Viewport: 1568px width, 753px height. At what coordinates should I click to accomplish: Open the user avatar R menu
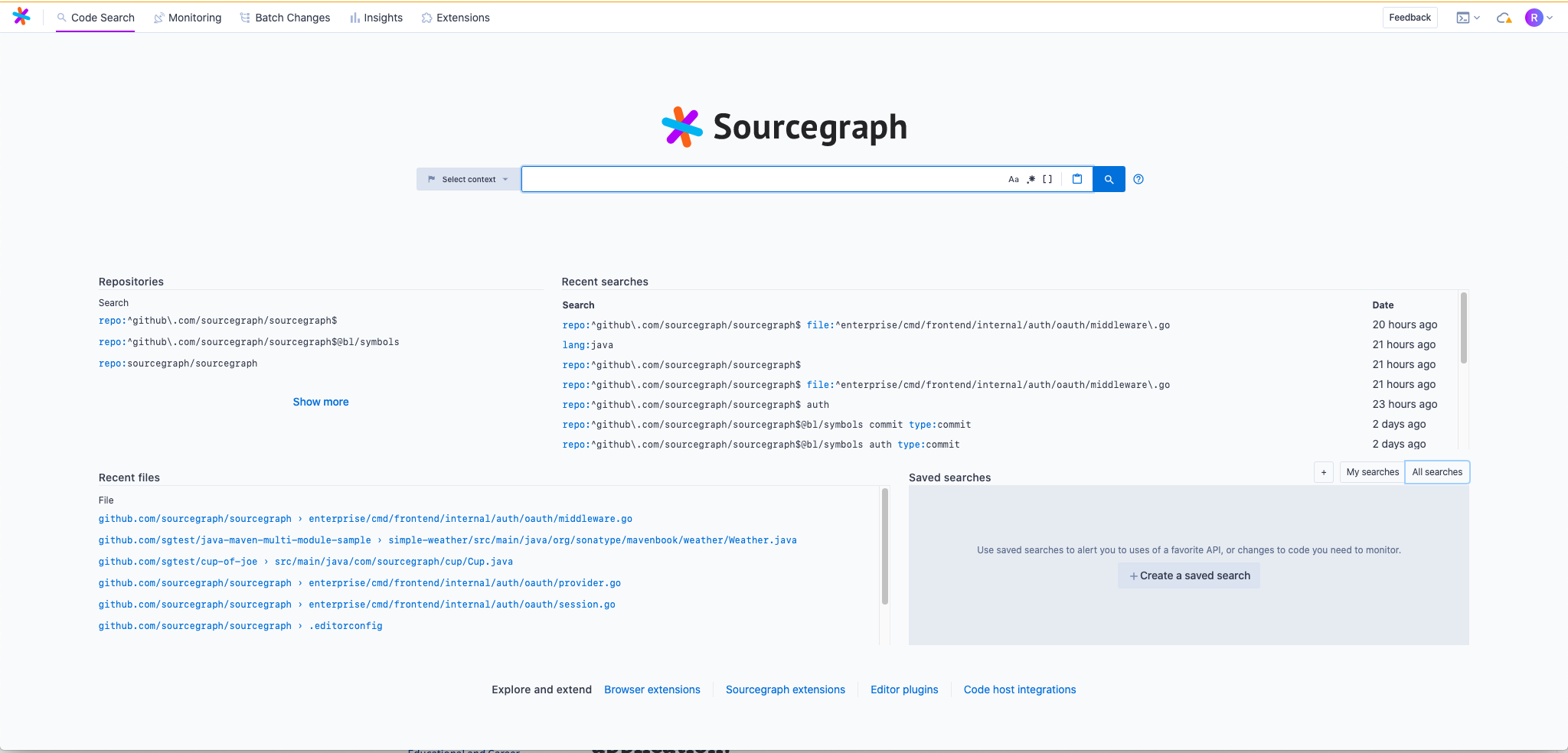[1538, 18]
